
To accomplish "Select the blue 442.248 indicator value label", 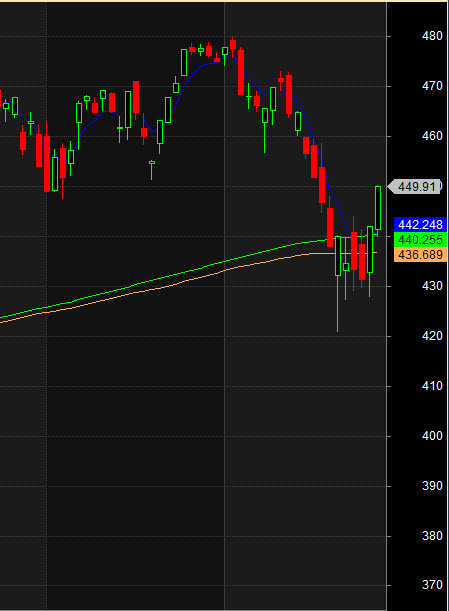I will [420, 225].
